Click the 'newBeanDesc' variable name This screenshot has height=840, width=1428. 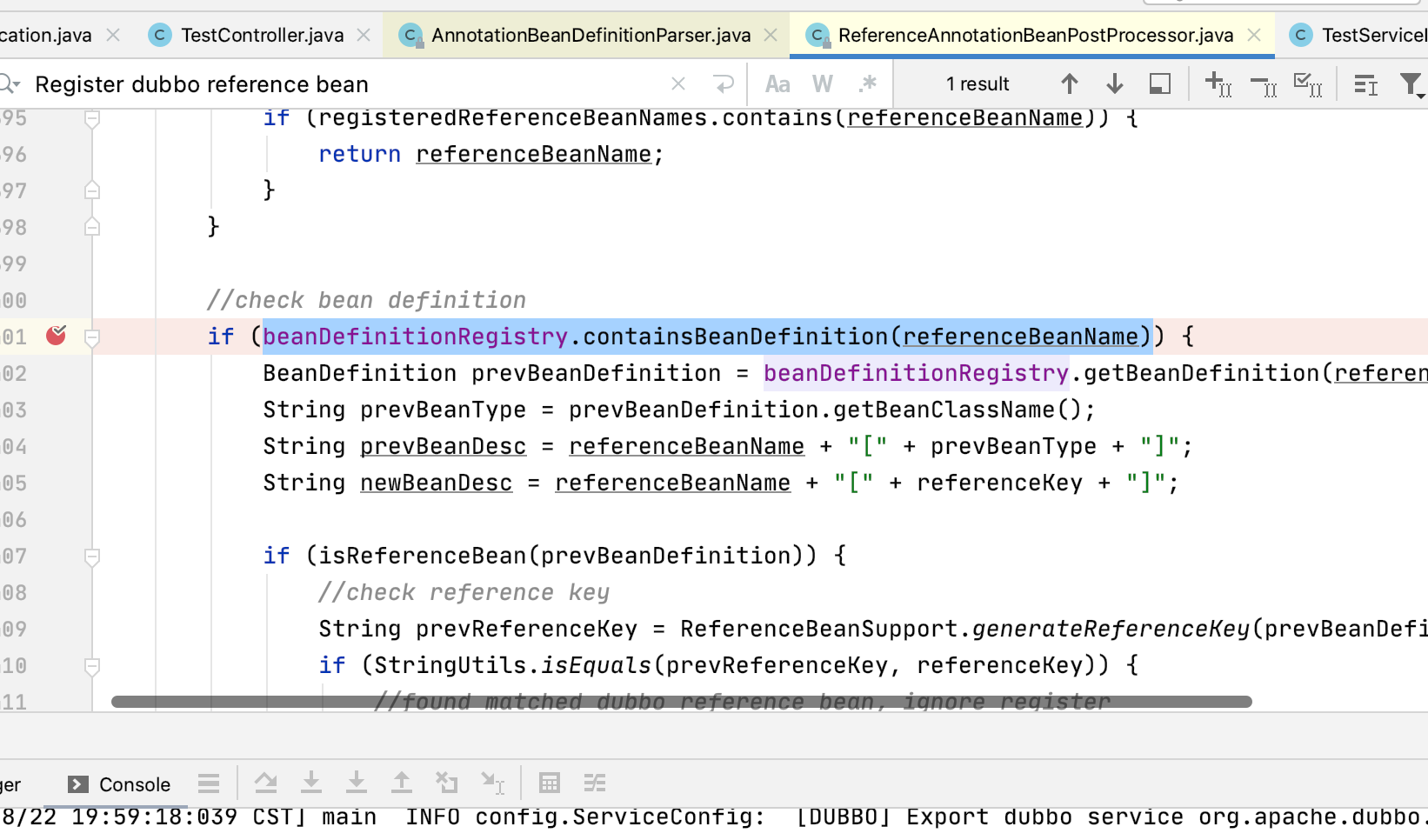pyautogui.click(x=437, y=483)
